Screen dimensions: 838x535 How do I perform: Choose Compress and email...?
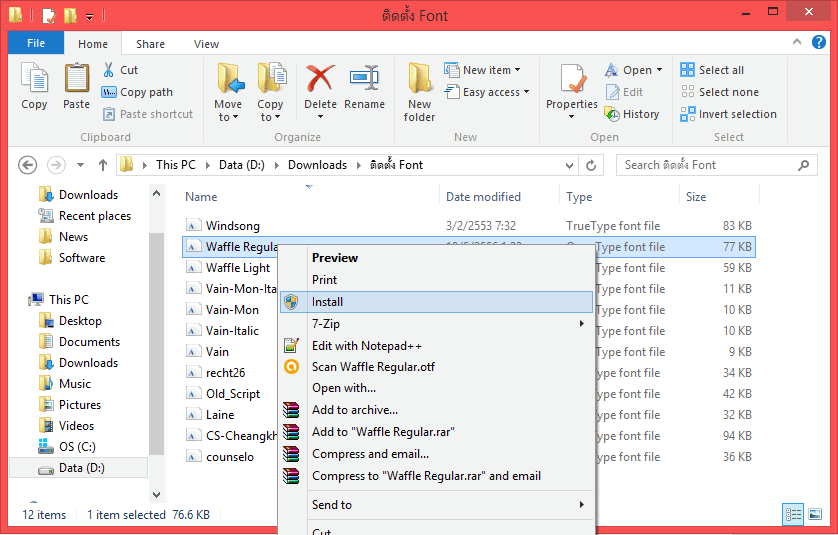(x=436, y=454)
